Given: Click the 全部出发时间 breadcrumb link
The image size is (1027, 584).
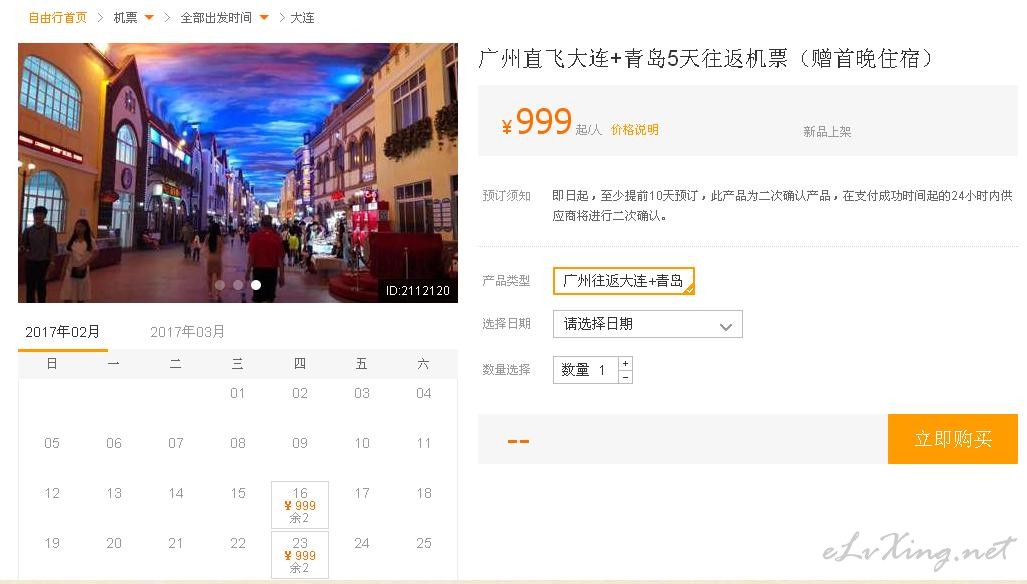Looking at the screenshot, I should (x=216, y=18).
